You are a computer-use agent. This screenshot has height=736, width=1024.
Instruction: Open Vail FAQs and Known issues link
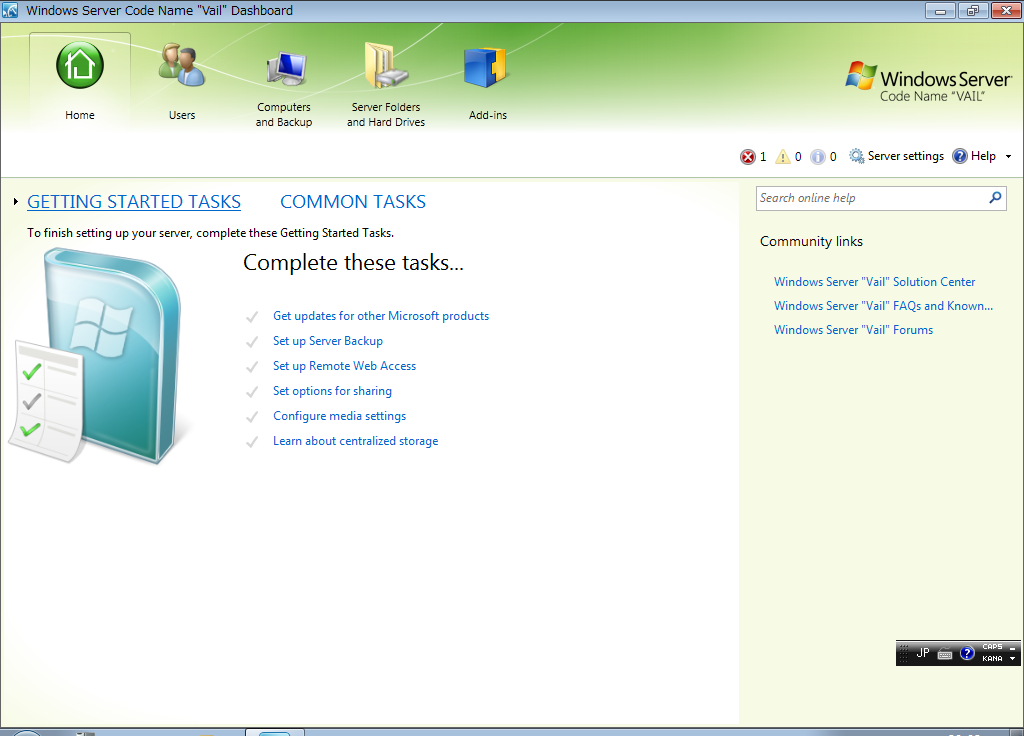tap(883, 306)
